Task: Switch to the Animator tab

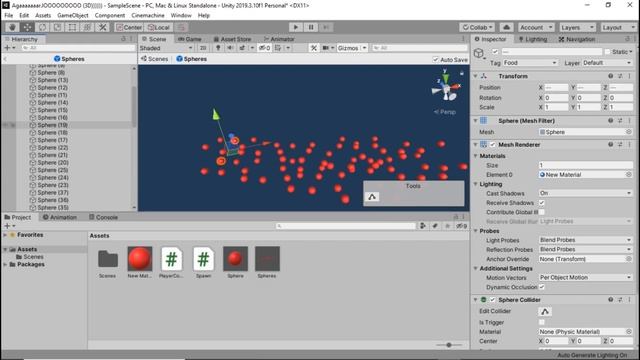Action: (279, 39)
